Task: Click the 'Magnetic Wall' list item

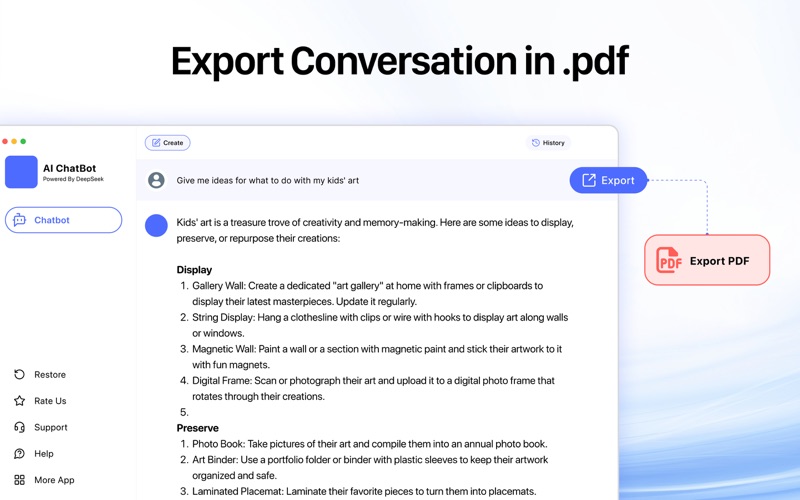Action: (x=371, y=357)
